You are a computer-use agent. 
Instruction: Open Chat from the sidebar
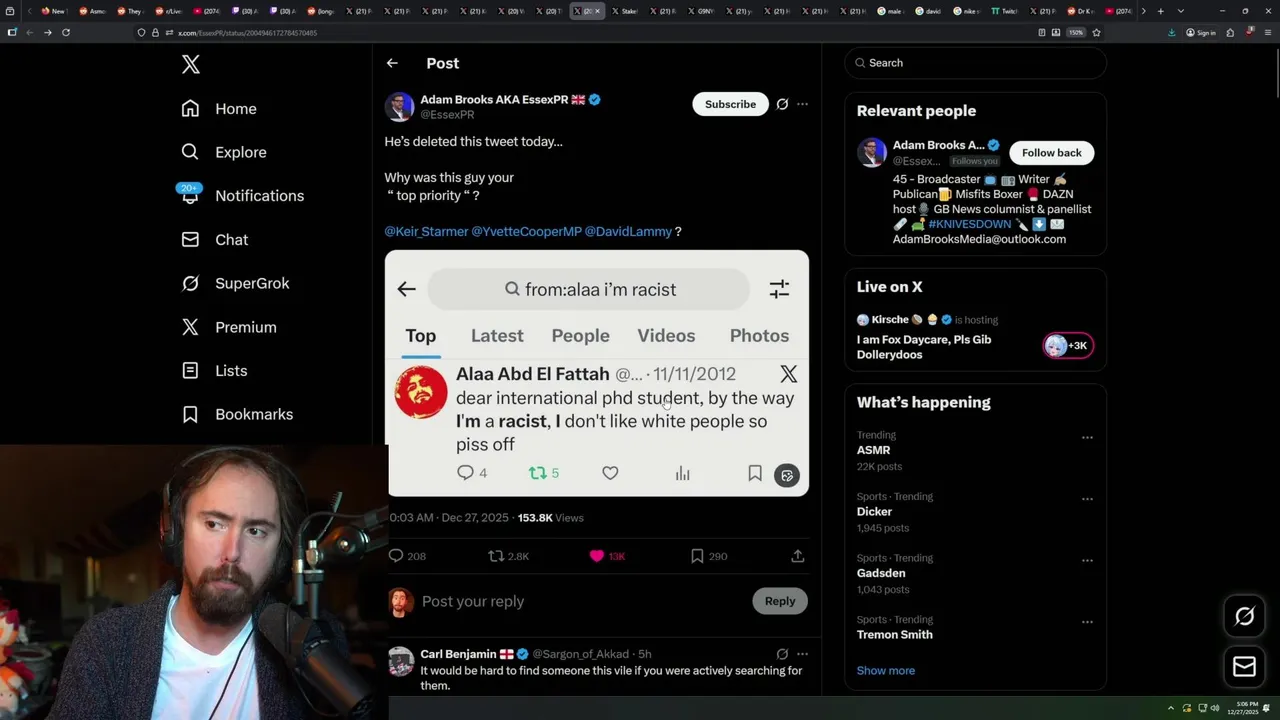click(214, 240)
